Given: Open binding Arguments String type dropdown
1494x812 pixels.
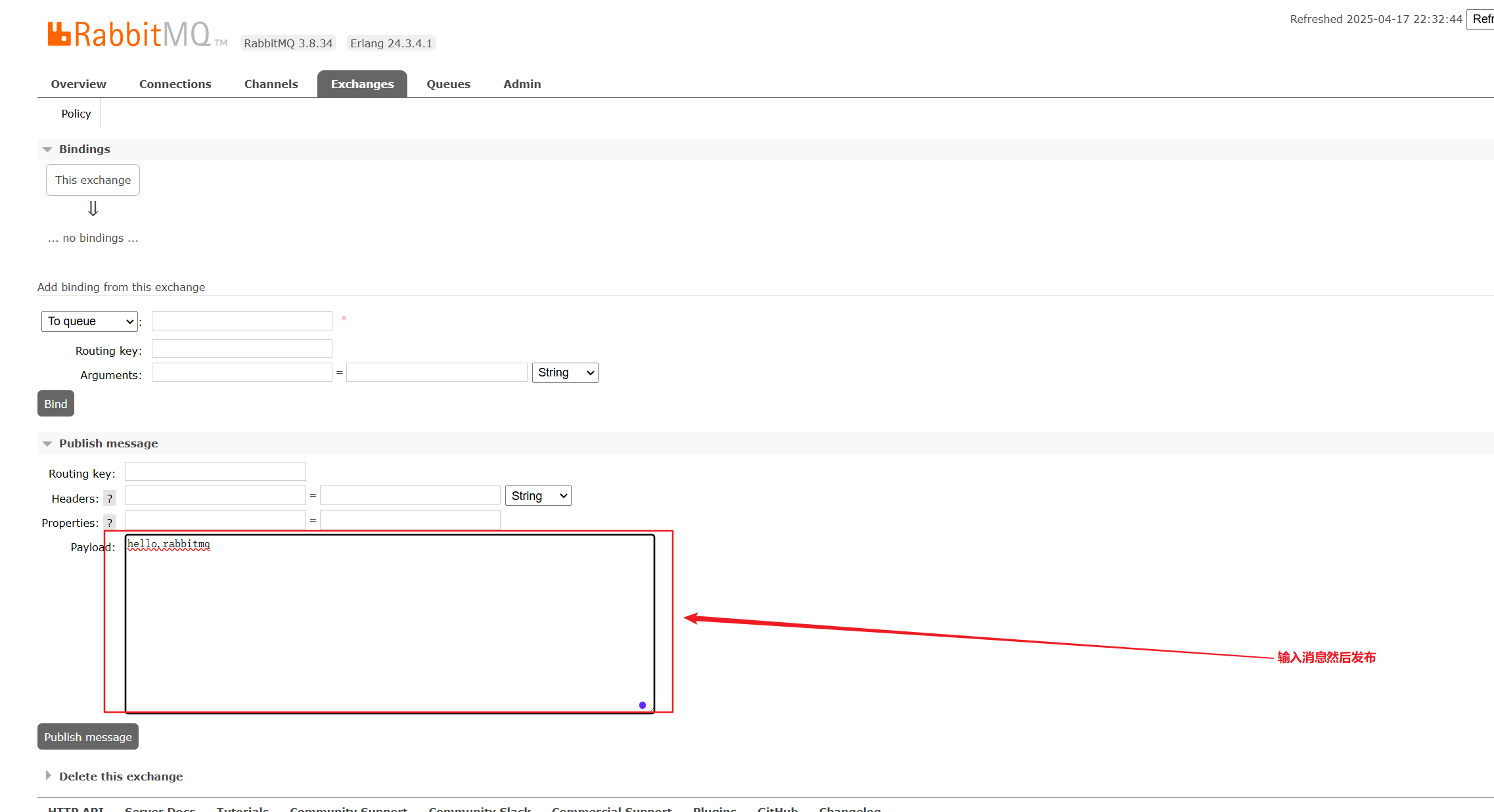Looking at the screenshot, I should point(564,372).
